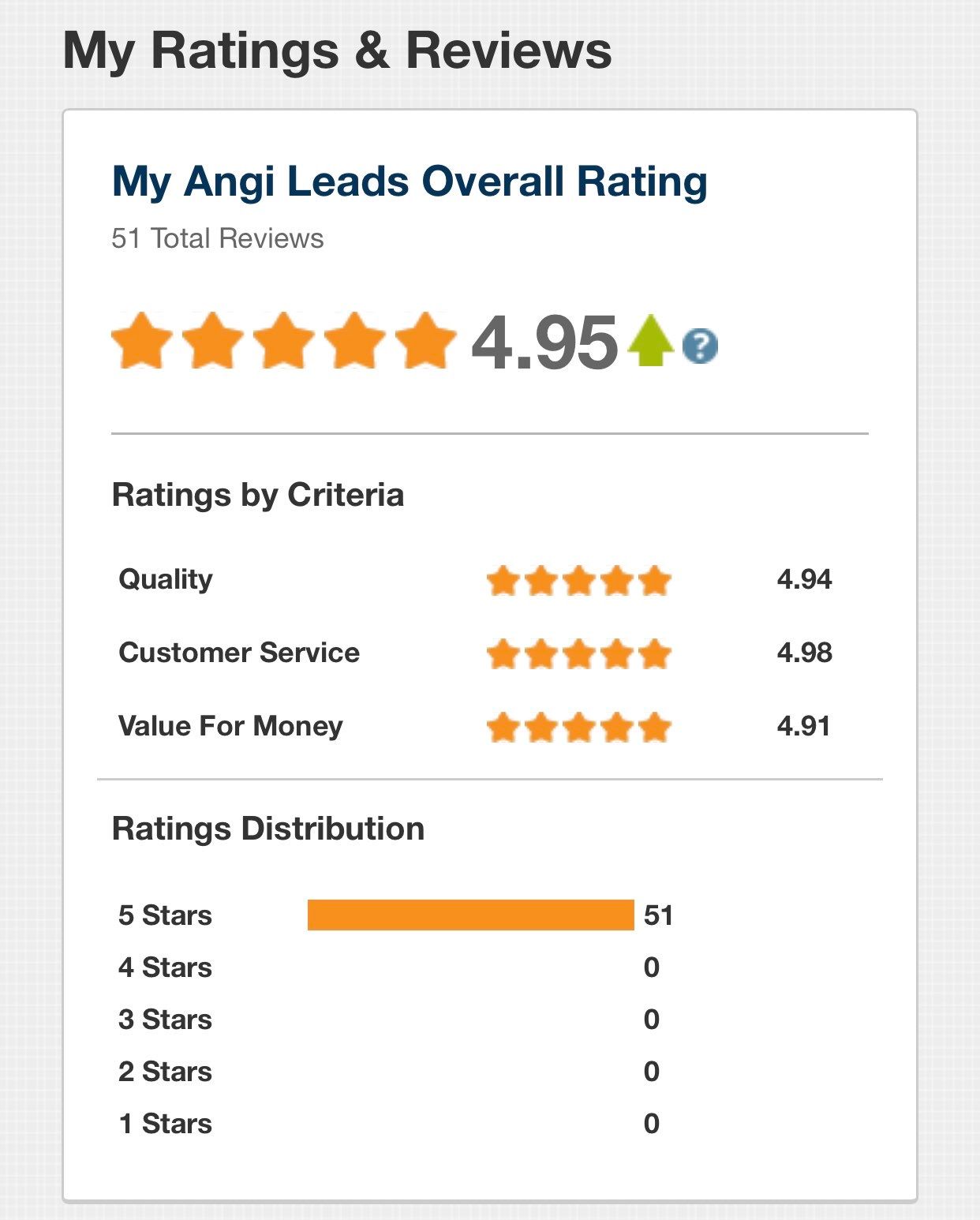Click the Quality star rating icons
Viewport: 980px width, 1220px height.
(x=579, y=581)
